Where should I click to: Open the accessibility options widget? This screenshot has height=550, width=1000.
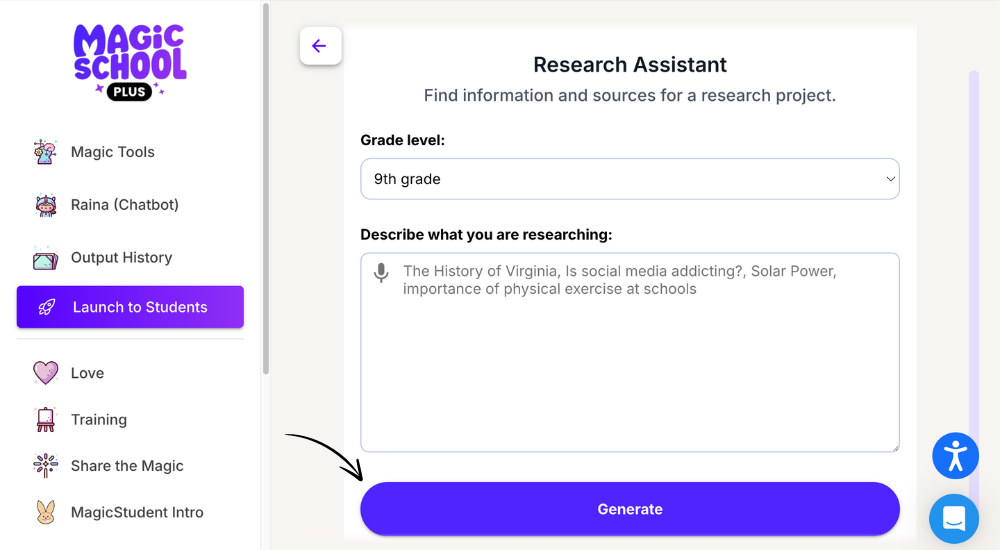[955, 456]
